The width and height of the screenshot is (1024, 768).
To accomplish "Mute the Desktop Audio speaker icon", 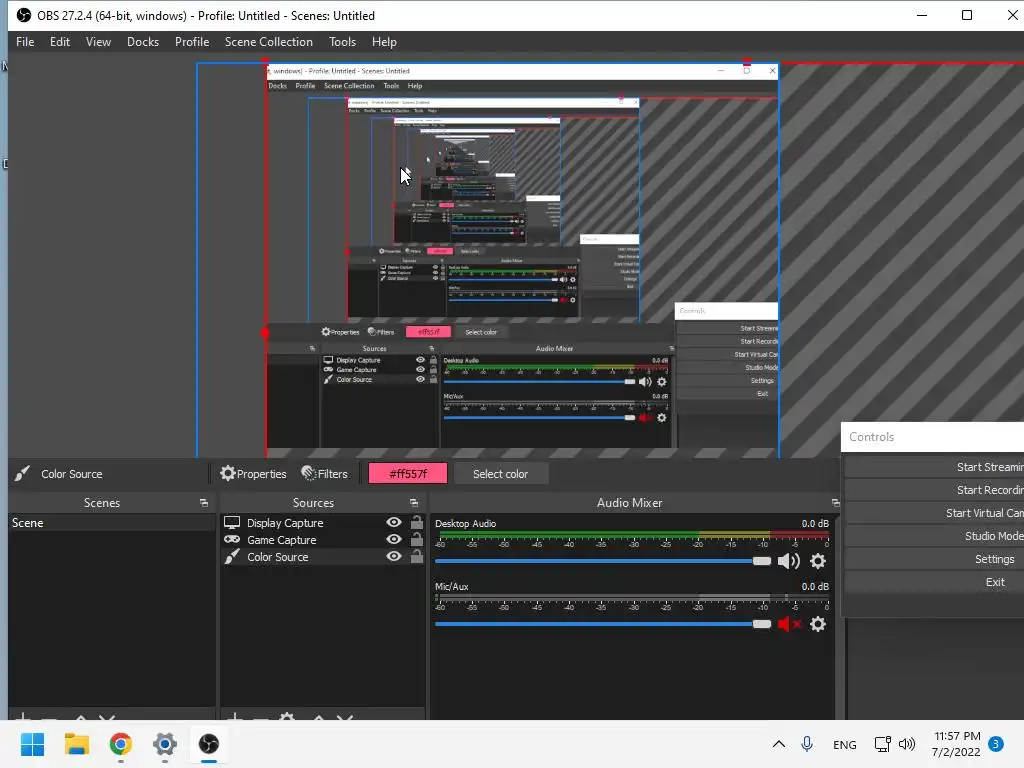I will [x=788, y=561].
